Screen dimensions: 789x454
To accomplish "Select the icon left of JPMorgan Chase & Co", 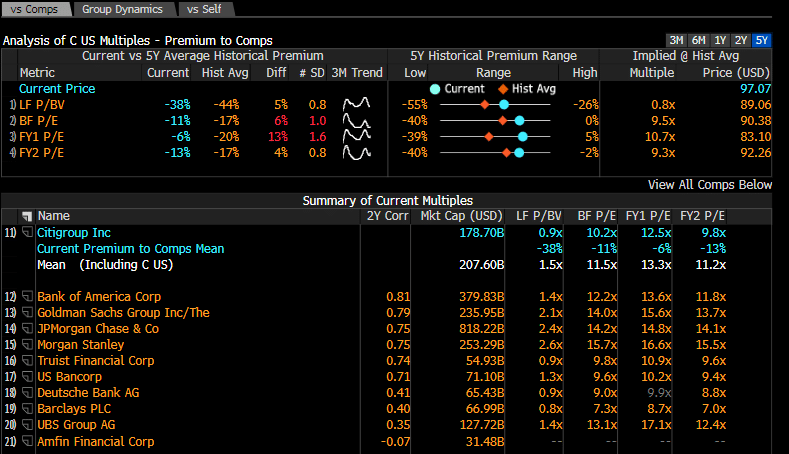I will pos(27,329).
